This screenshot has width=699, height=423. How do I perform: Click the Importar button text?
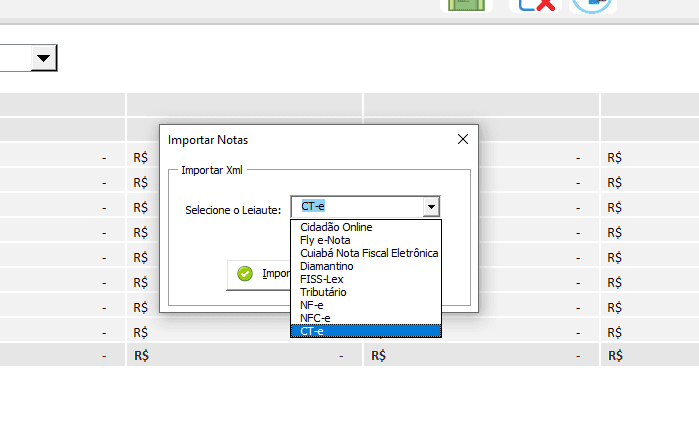click(x=276, y=274)
